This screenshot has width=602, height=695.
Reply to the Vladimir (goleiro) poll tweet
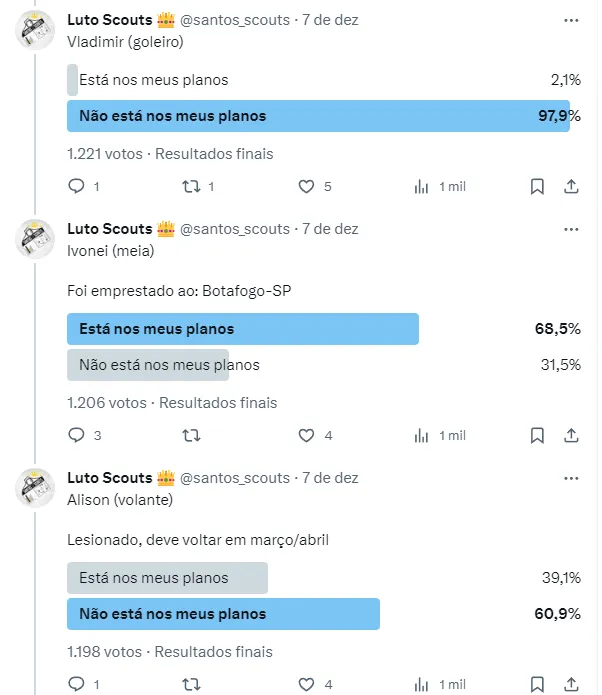77,187
